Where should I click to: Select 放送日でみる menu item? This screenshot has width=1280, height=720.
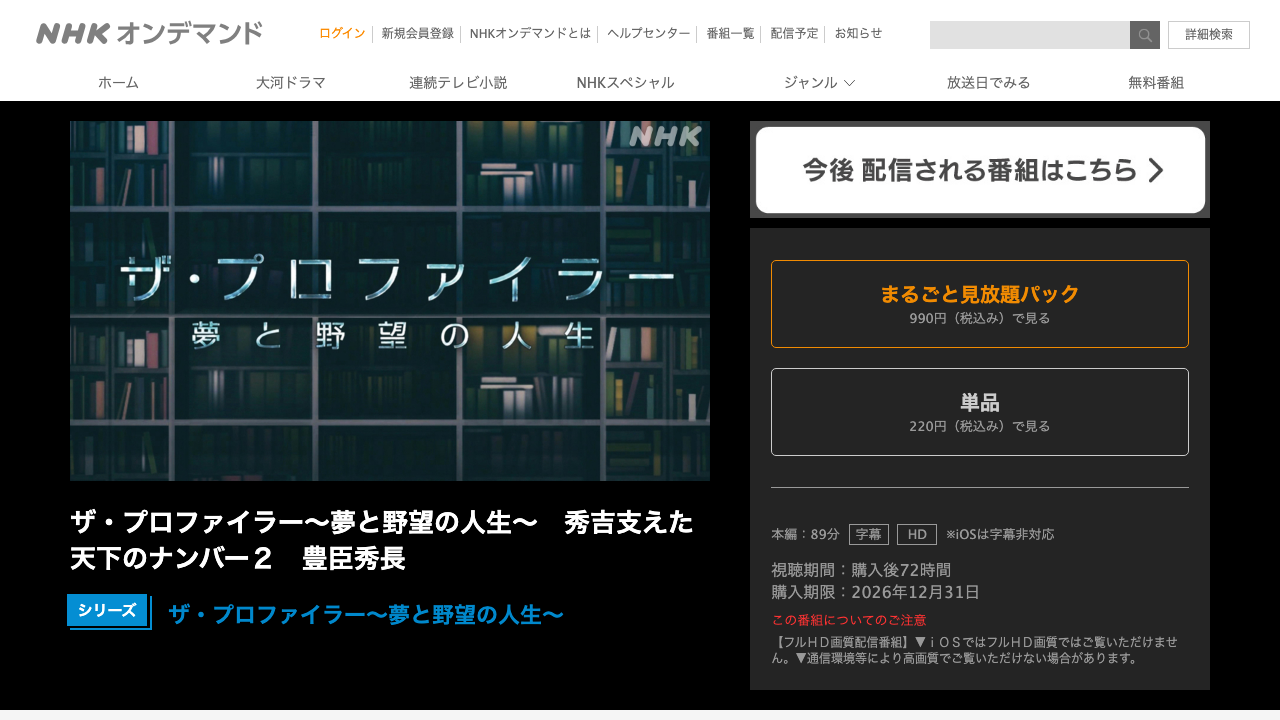[x=988, y=82]
